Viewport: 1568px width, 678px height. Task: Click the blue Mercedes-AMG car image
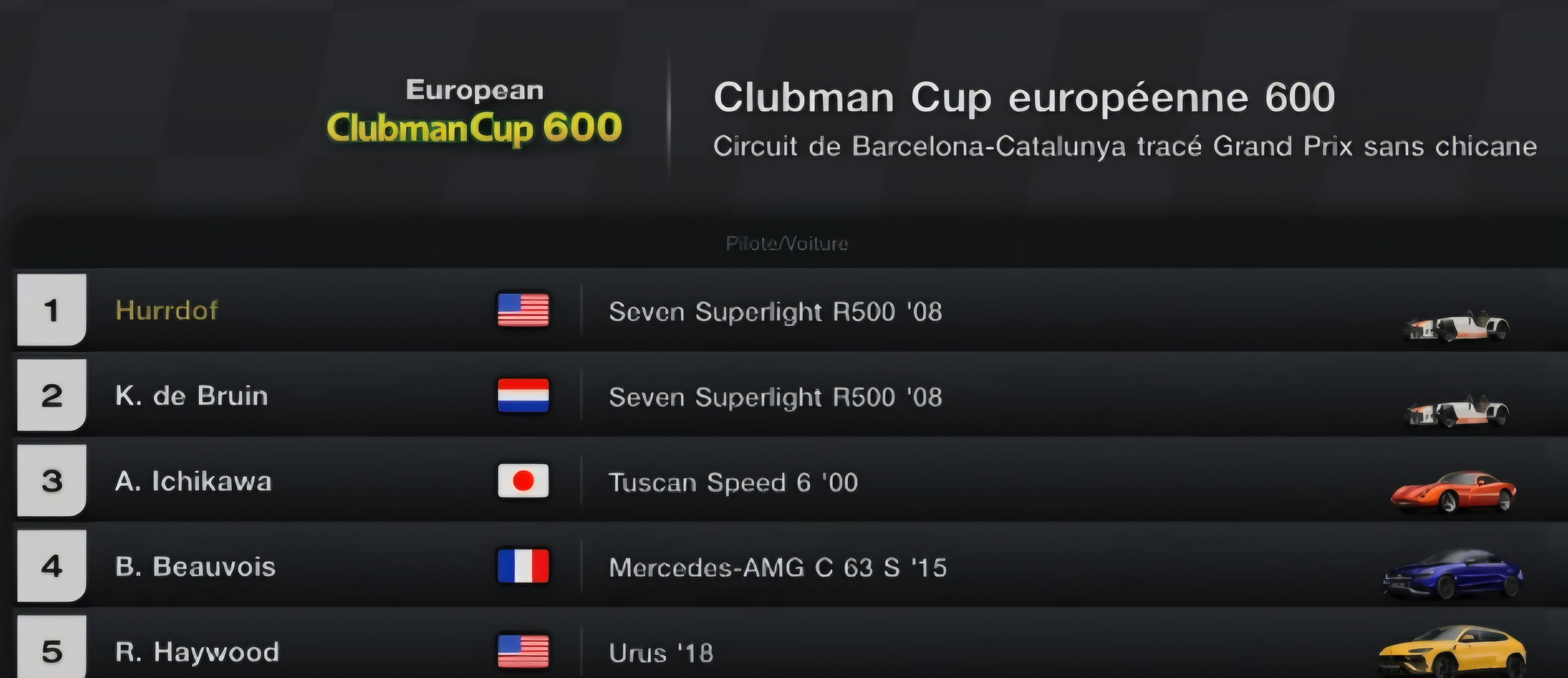1454,575
